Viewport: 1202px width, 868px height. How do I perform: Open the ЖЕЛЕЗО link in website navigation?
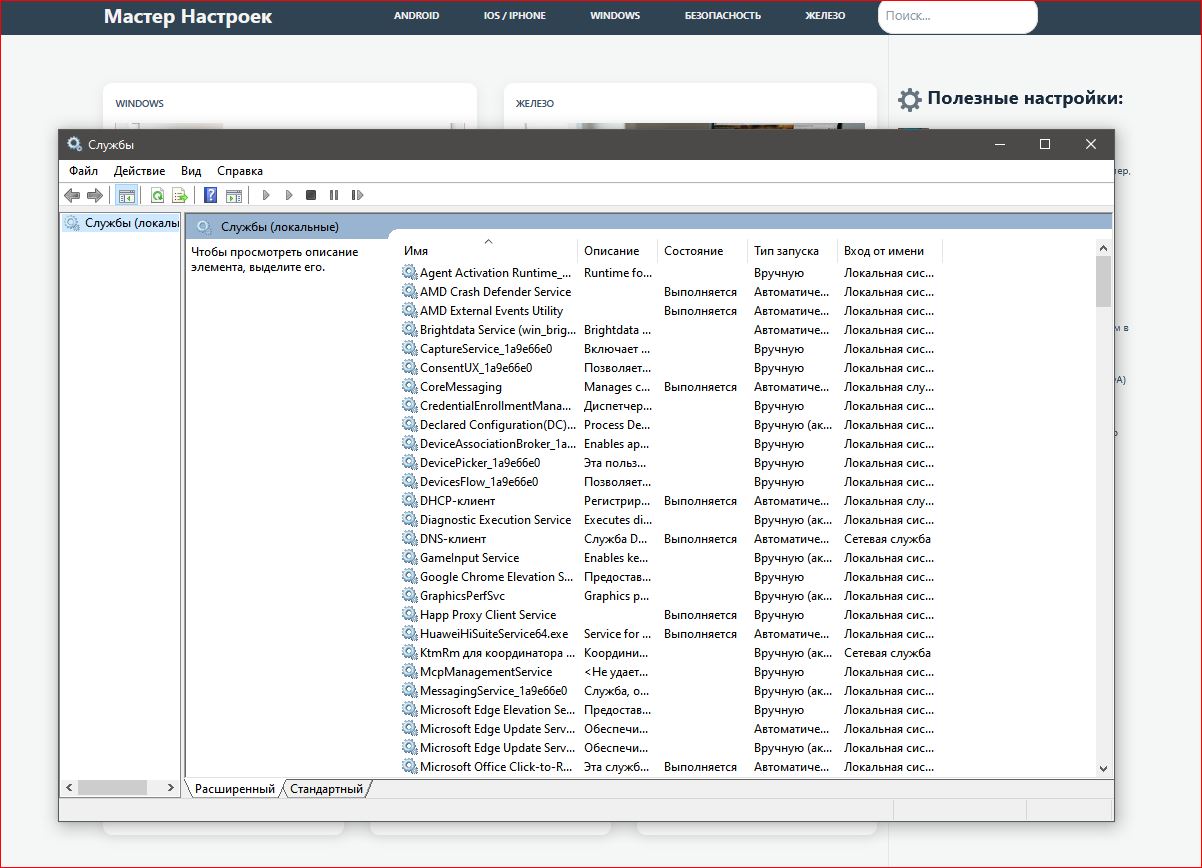tap(825, 16)
